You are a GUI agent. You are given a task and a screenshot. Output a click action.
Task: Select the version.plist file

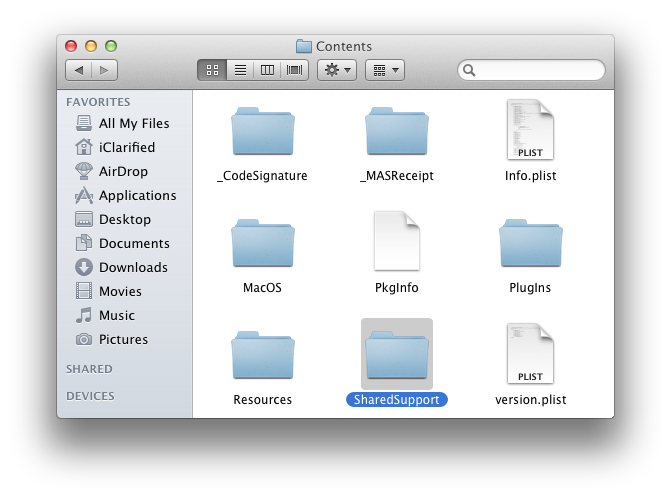click(530, 357)
